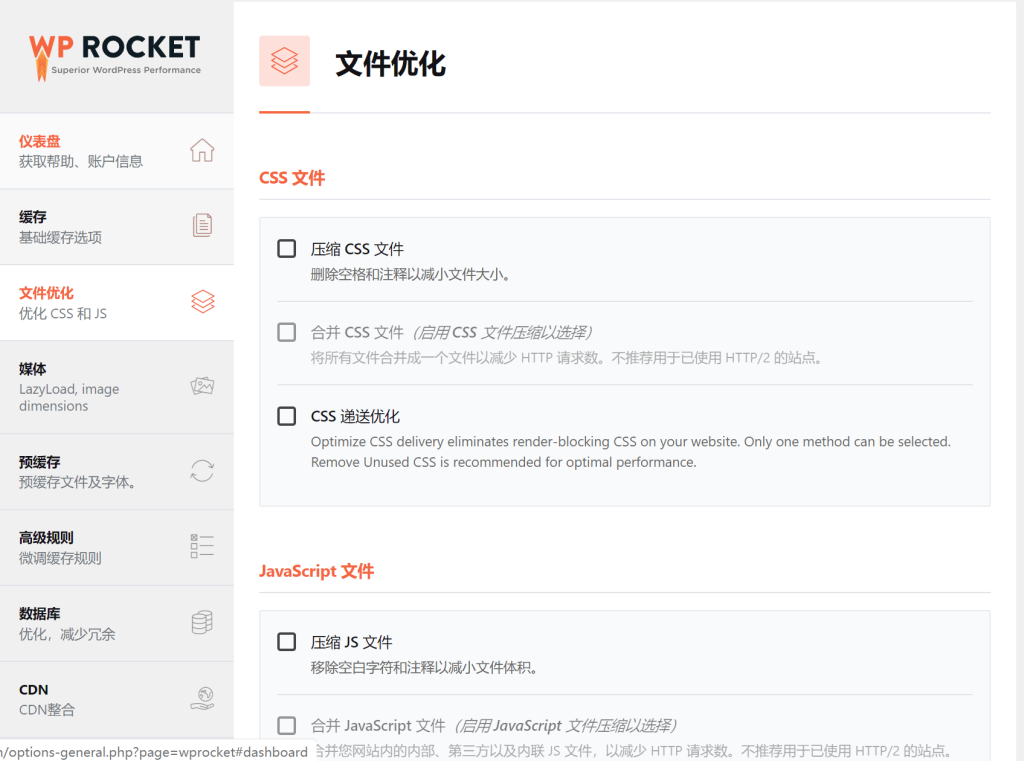Toggle the 合并 CSS 文件 checkbox
Viewport: 1024px width, 761px height.
[x=287, y=332]
